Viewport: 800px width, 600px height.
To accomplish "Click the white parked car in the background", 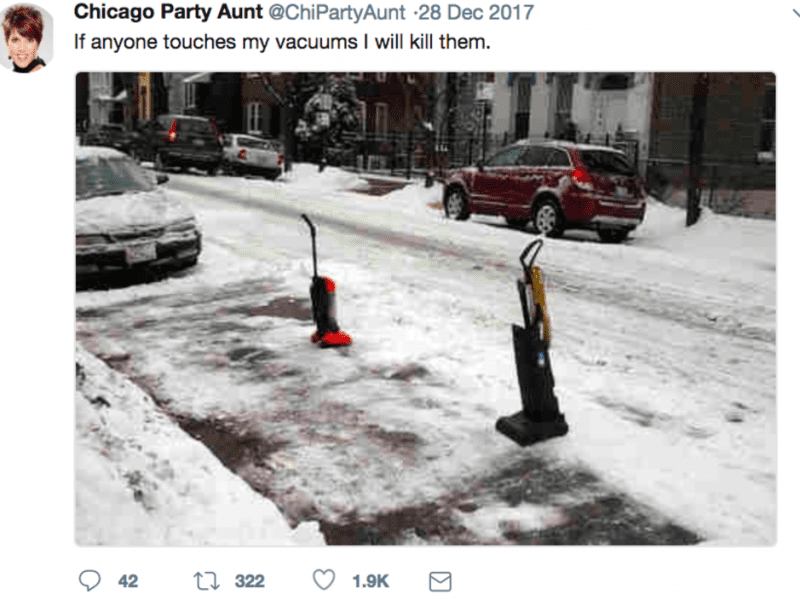I will tap(253, 155).
